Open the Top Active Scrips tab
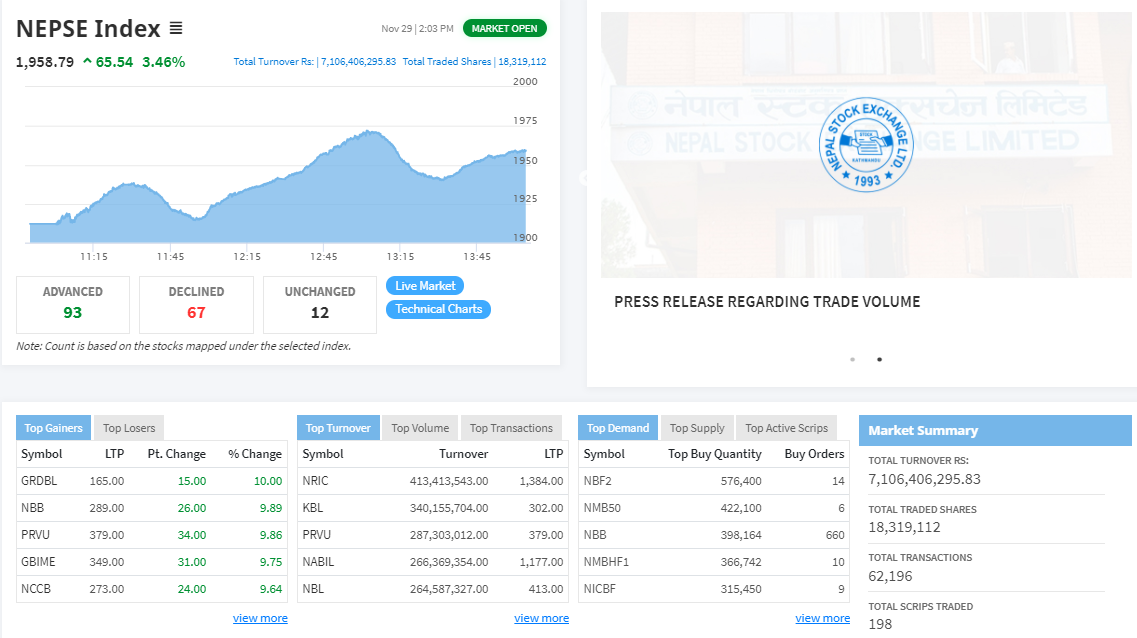This screenshot has height=638, width=1137. pos(787,428)
